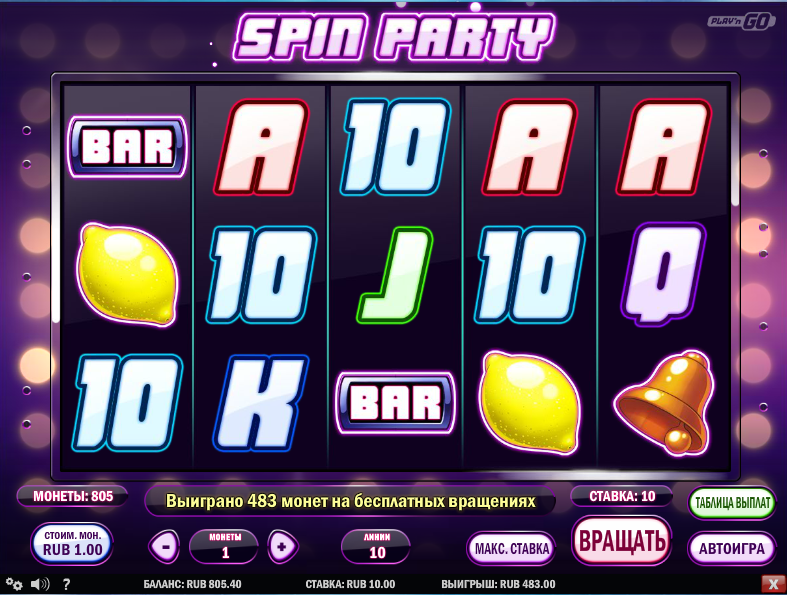This screenshot has height=595, width=787.
Task: Click the ЛИНИИ lines selector showing 10
Action: (376, 546)
